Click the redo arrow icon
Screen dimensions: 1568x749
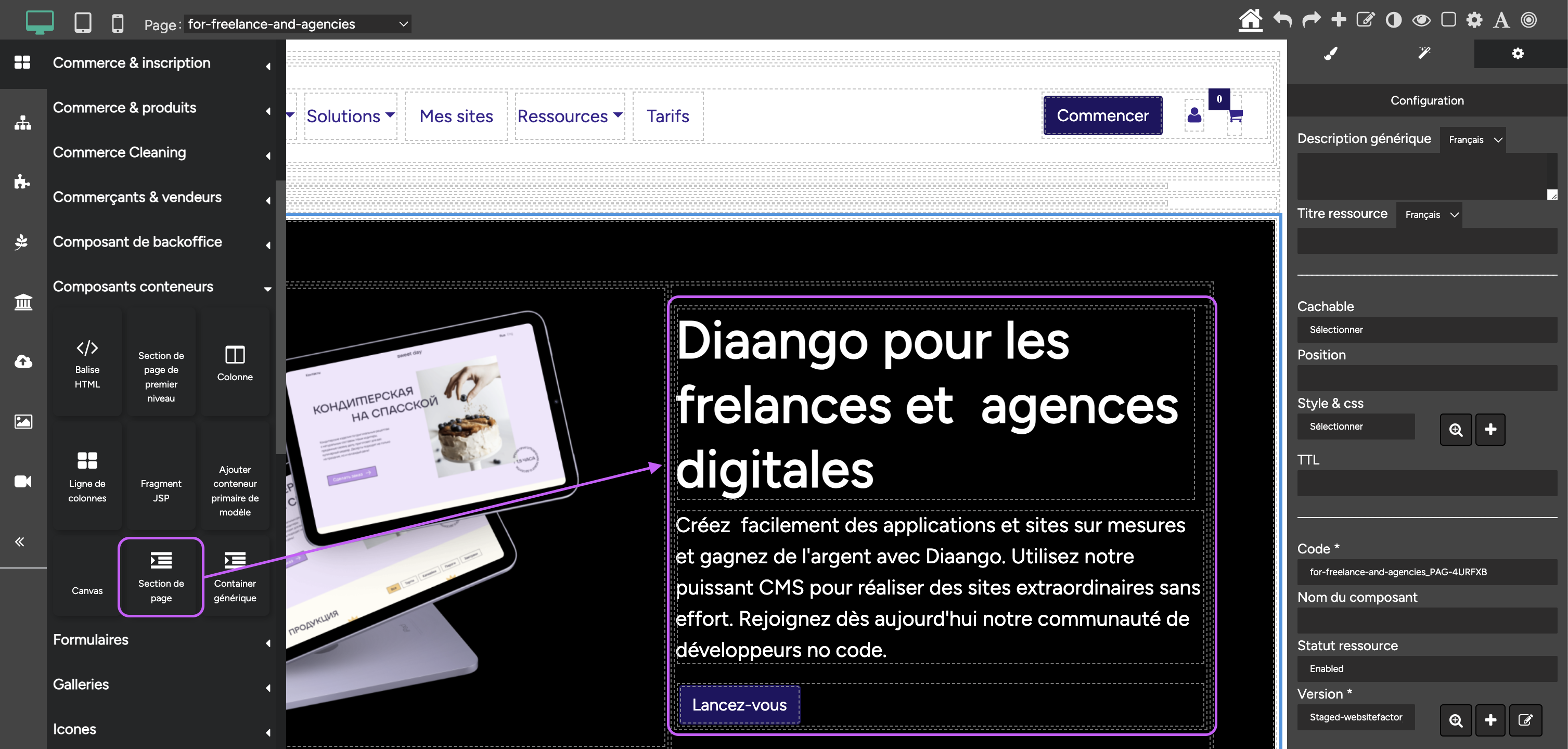click(1311, 20)
